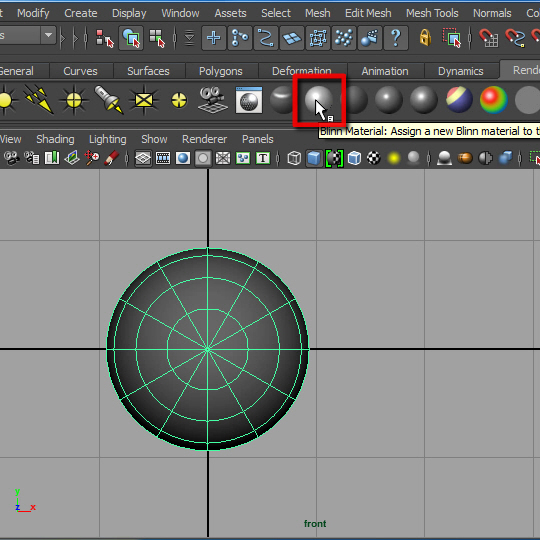540x540 pixels.
Task: Create a point light from the shelf
Action: point(74,100)
